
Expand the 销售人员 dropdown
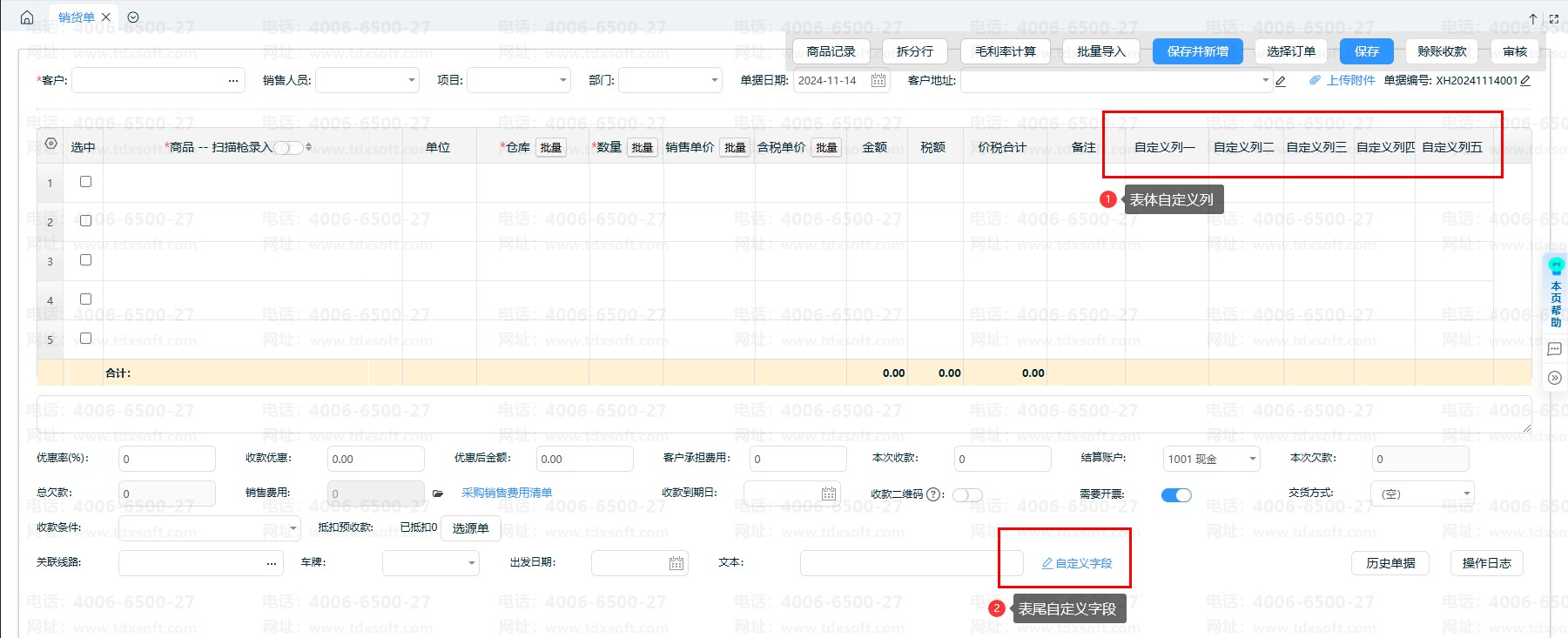tap(412, 81)
